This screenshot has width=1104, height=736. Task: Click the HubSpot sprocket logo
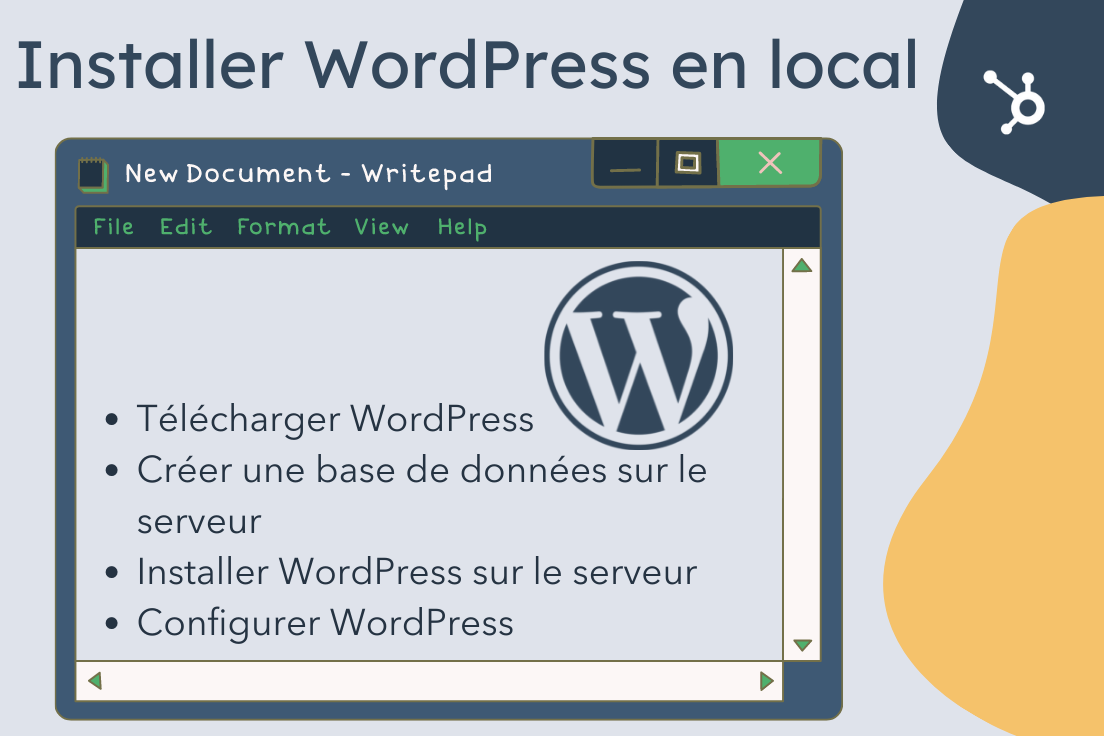tap(1015, 102)
